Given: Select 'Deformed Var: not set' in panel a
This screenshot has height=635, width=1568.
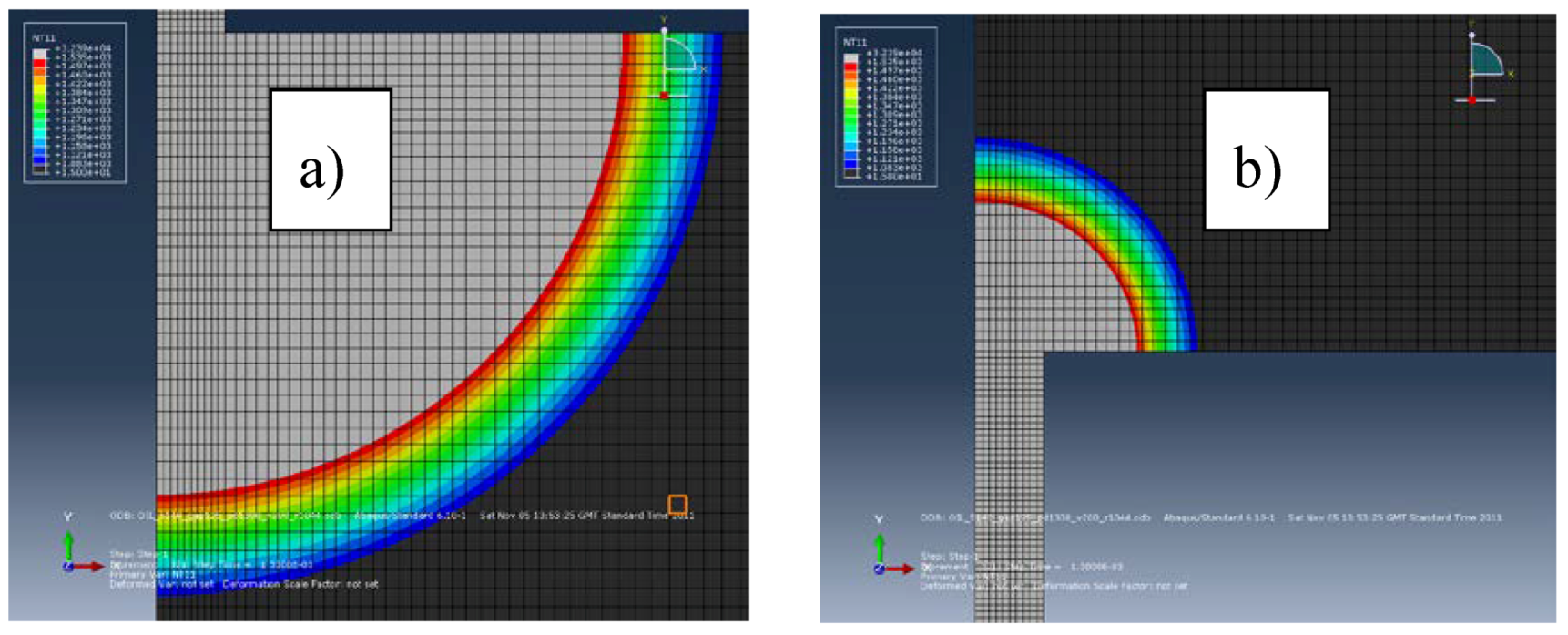Looking at the screenshot, I should pyautogui.click(x=162, y=584).
